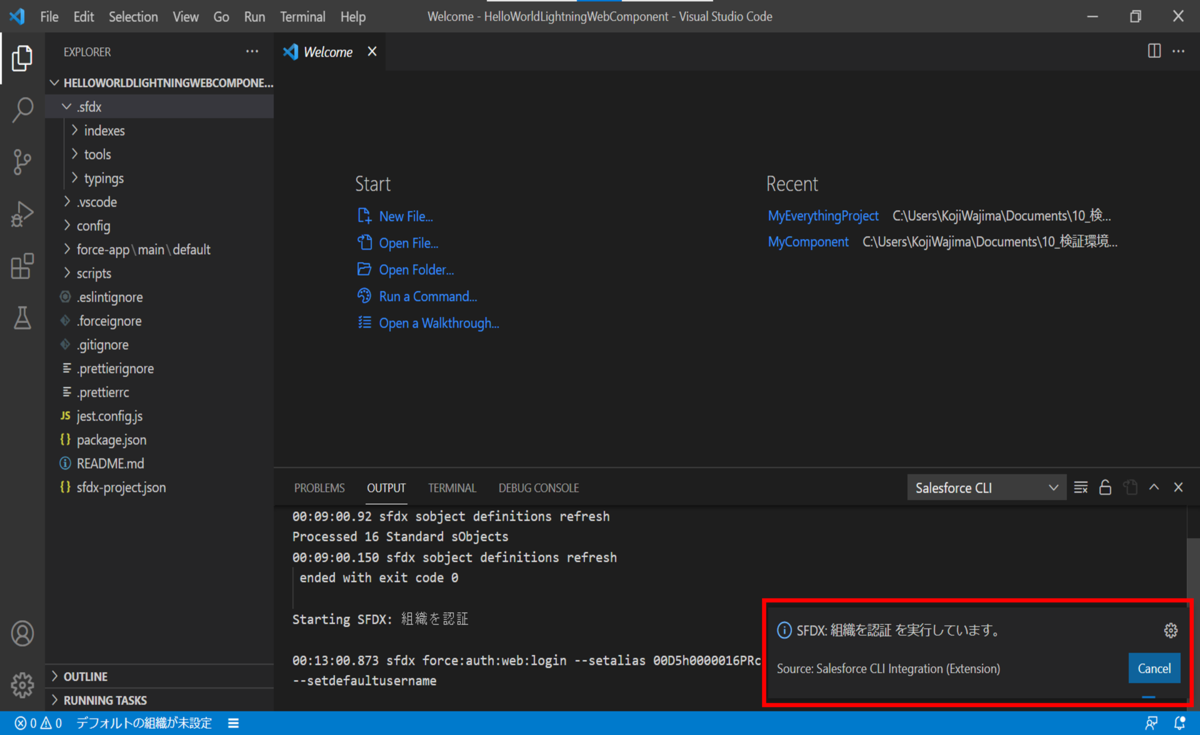
Task: Close the Welcome tab
Action: (372, 52)
